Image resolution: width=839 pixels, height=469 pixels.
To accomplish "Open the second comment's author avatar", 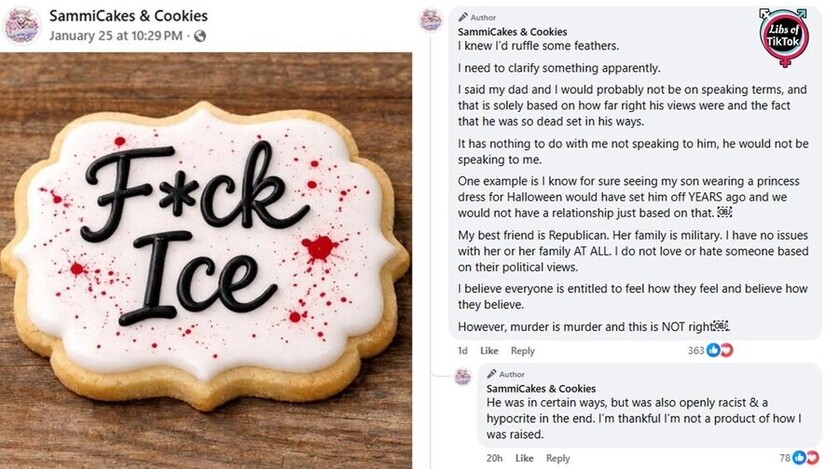I will click(x=462, y=377).
